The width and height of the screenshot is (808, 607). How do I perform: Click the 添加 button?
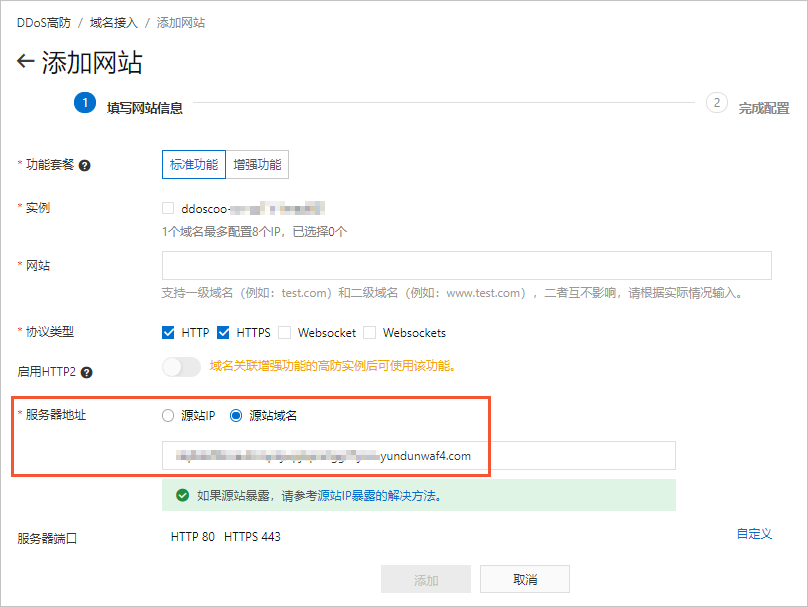(426, 580)
